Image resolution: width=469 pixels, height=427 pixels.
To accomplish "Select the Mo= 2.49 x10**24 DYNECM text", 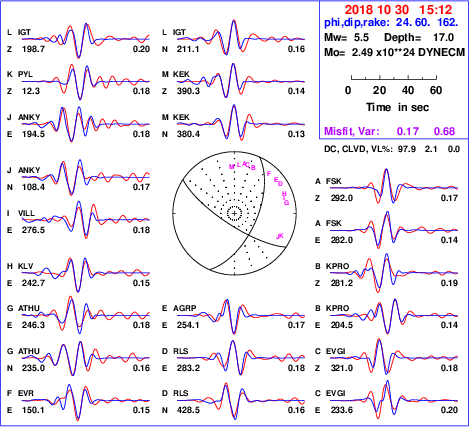I will click(394, 52).
